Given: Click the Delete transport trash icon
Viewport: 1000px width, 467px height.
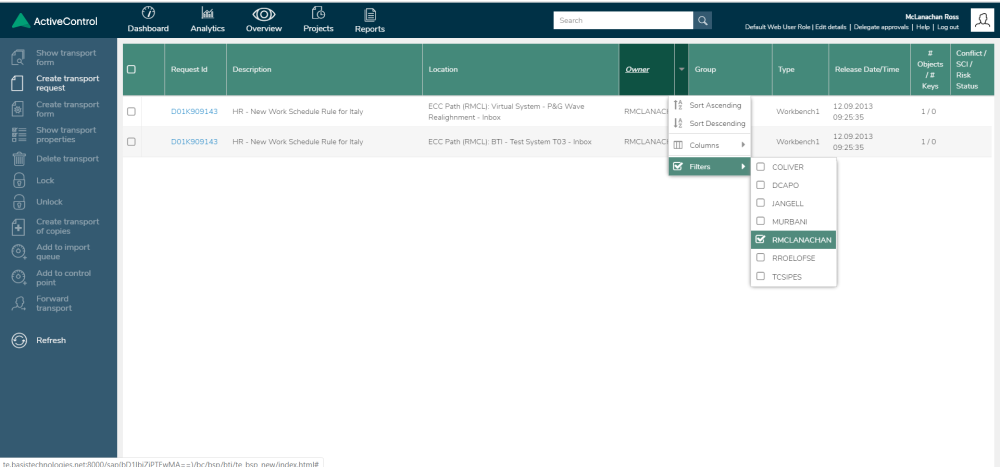Looking at the screenshot, I should click(x=19, y=159).
